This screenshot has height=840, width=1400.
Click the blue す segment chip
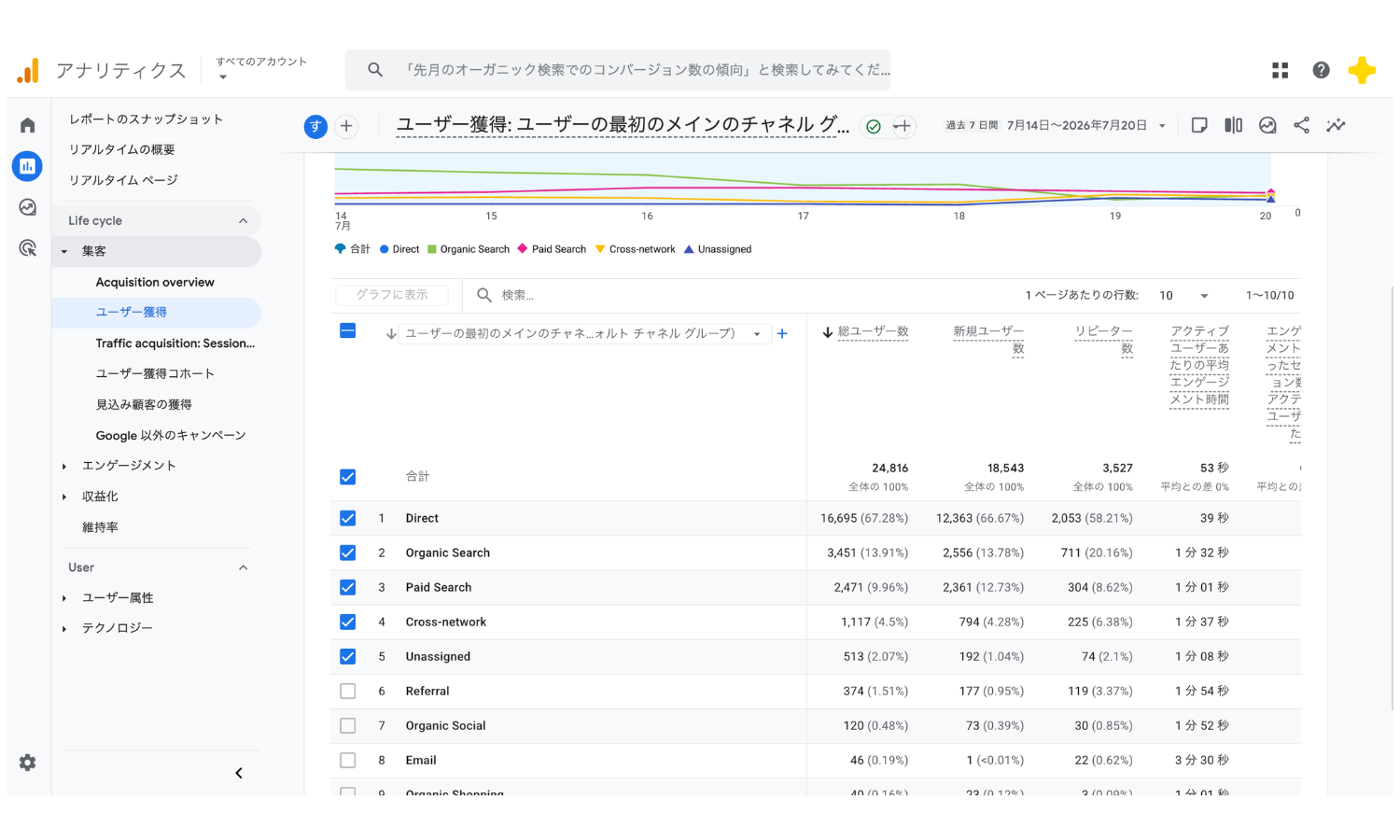pyautogui.click(x=315, y=126)
